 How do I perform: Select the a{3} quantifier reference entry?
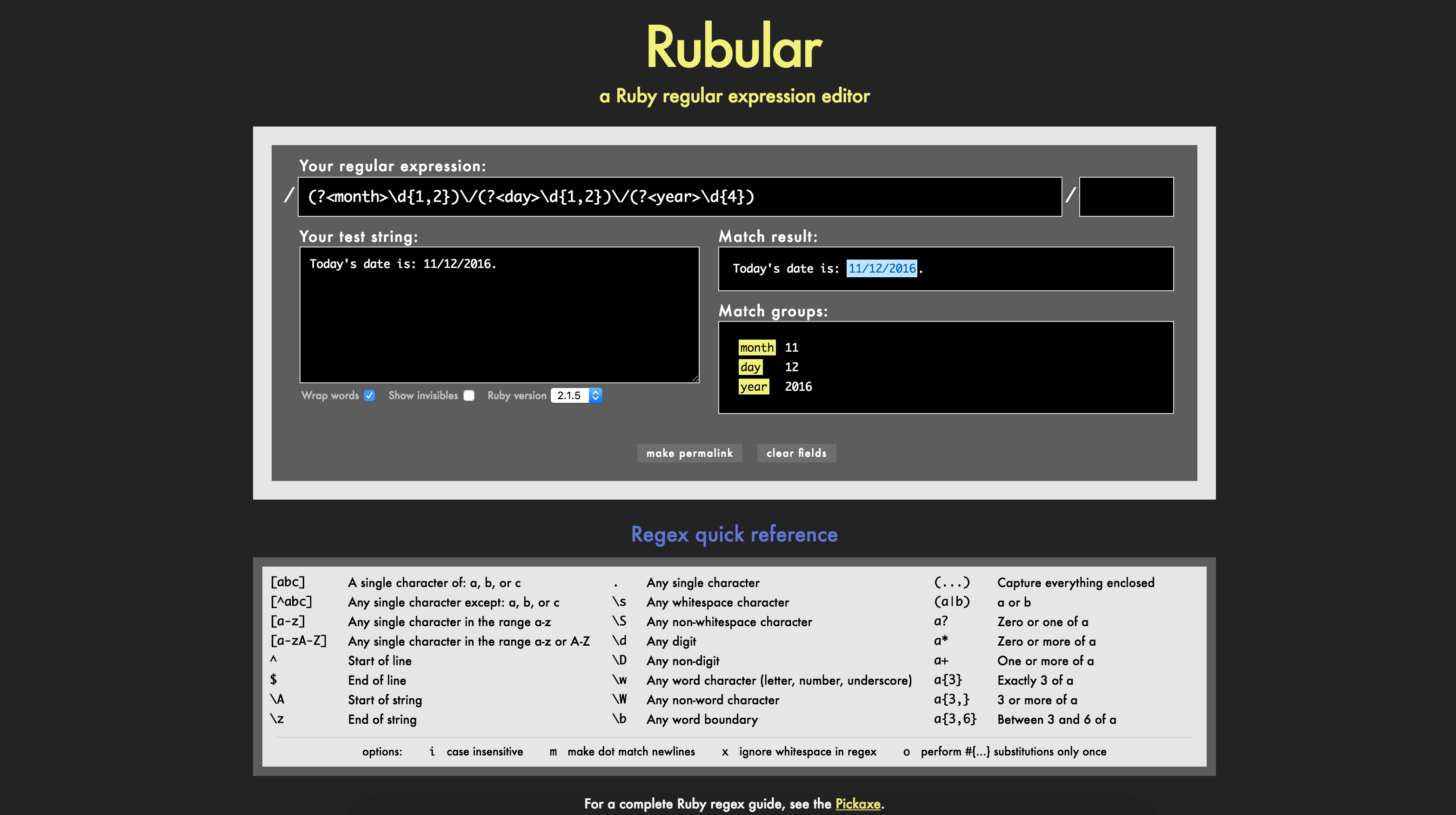[x=948, y=681]
